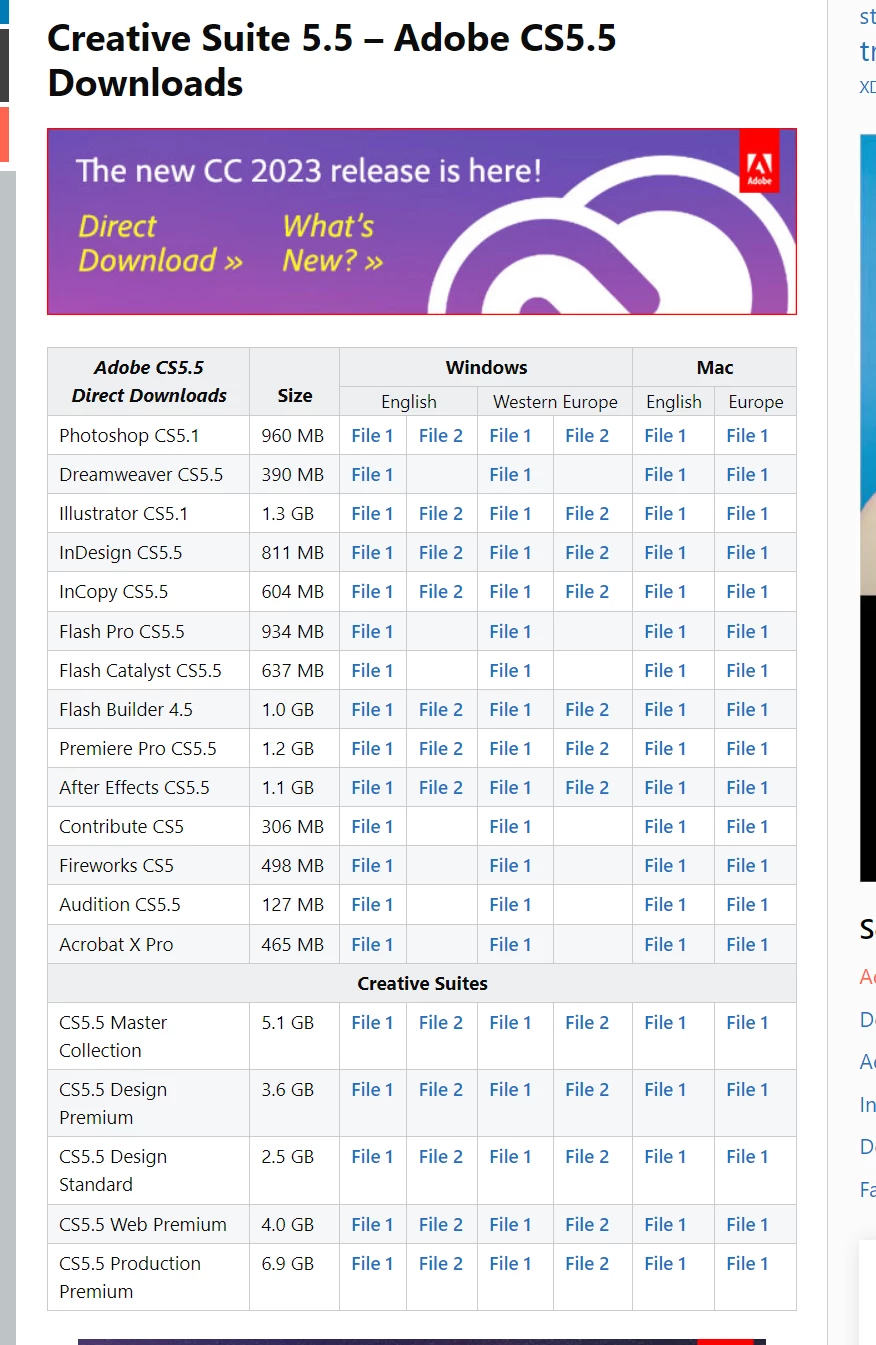The width and height of the screenshot is (876, 1345).
Task: Select the 127 MB size cell
Action: 295,904
